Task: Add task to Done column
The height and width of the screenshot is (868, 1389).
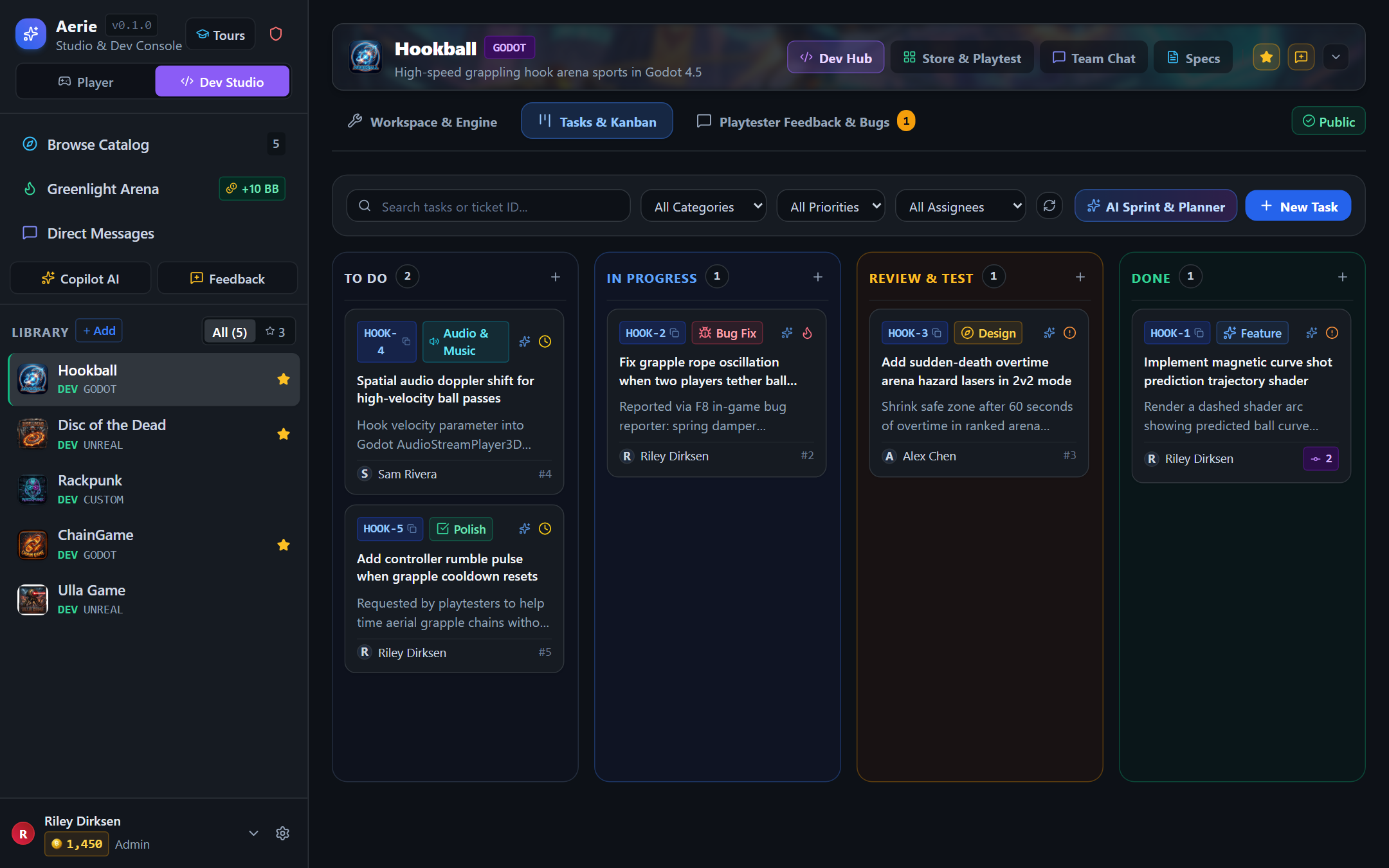Action: coord(1343,277)
